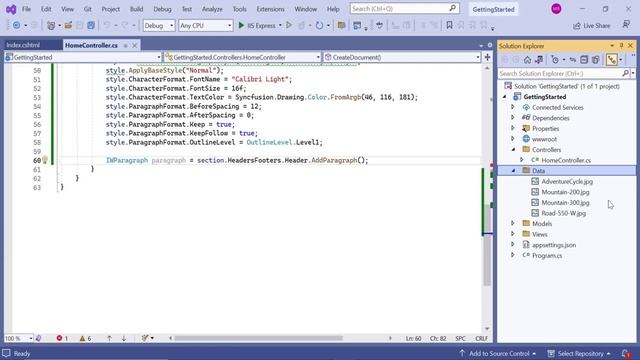Toggle the Preview Selected Items wrench button

pyautogui.click(x=611, y=60)
